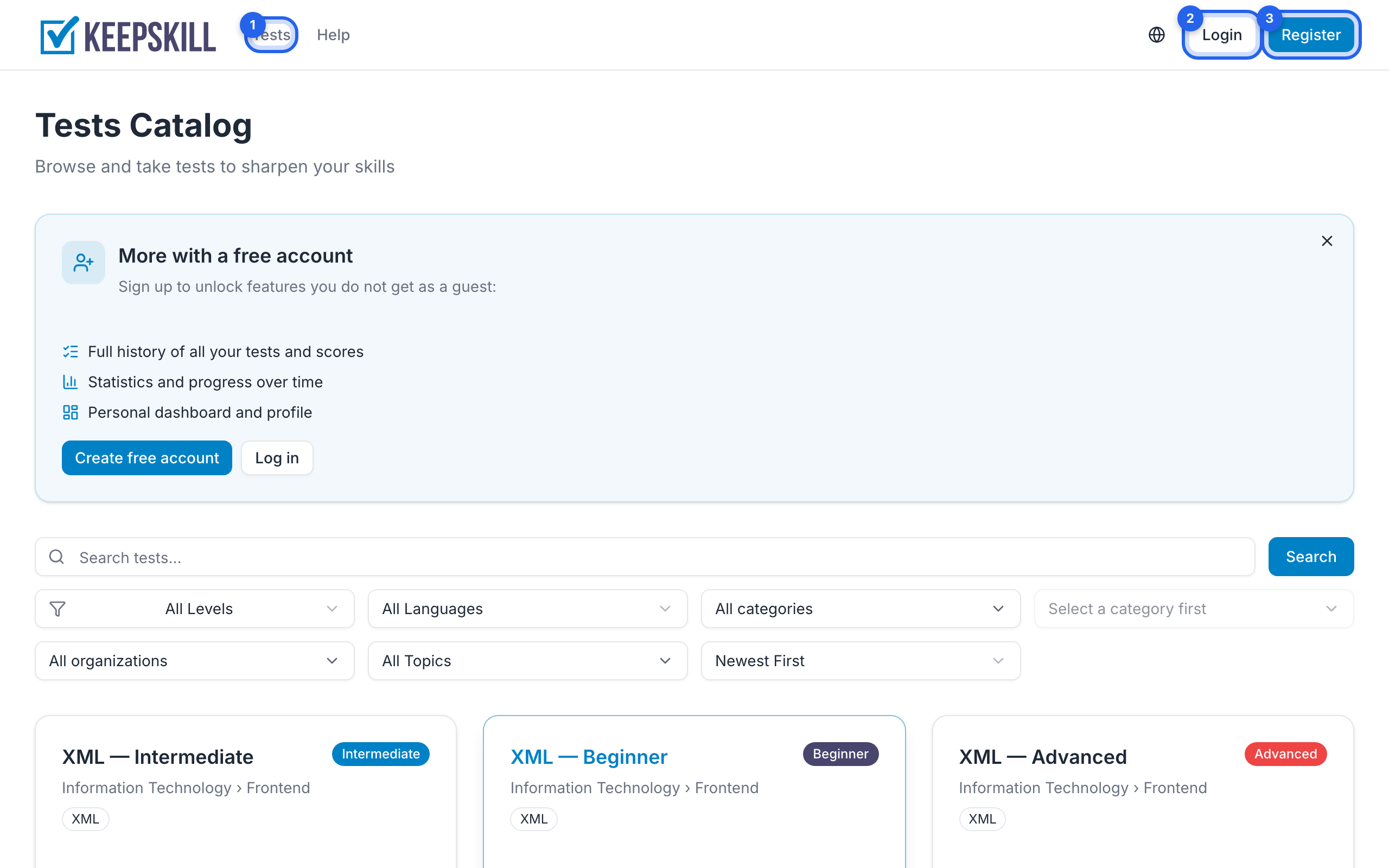Screen dimensions: 1389x868
Task: Click the statistics bar chart icon
Action: [x=70, y=382]
